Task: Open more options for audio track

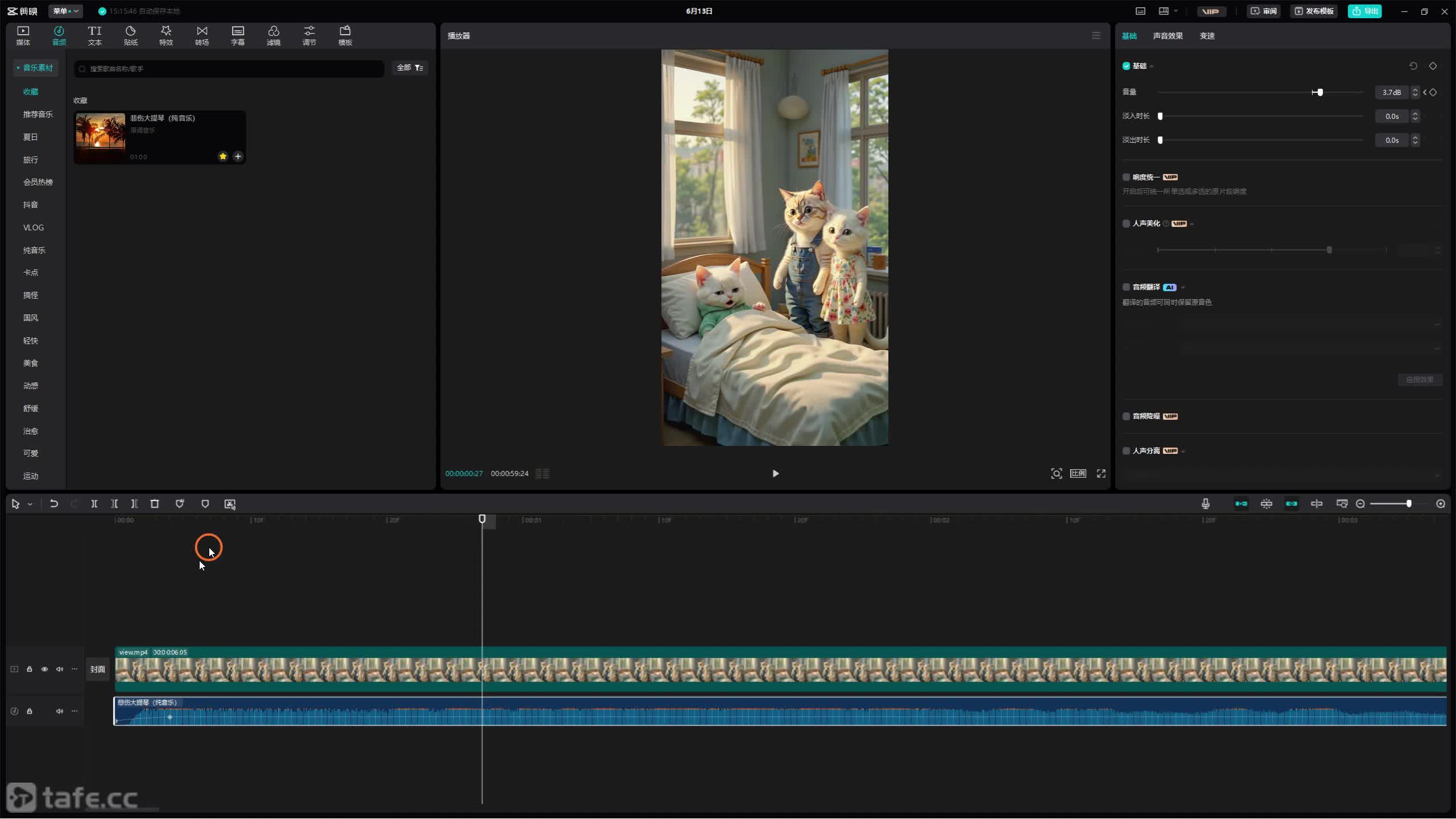Action: 75,712
